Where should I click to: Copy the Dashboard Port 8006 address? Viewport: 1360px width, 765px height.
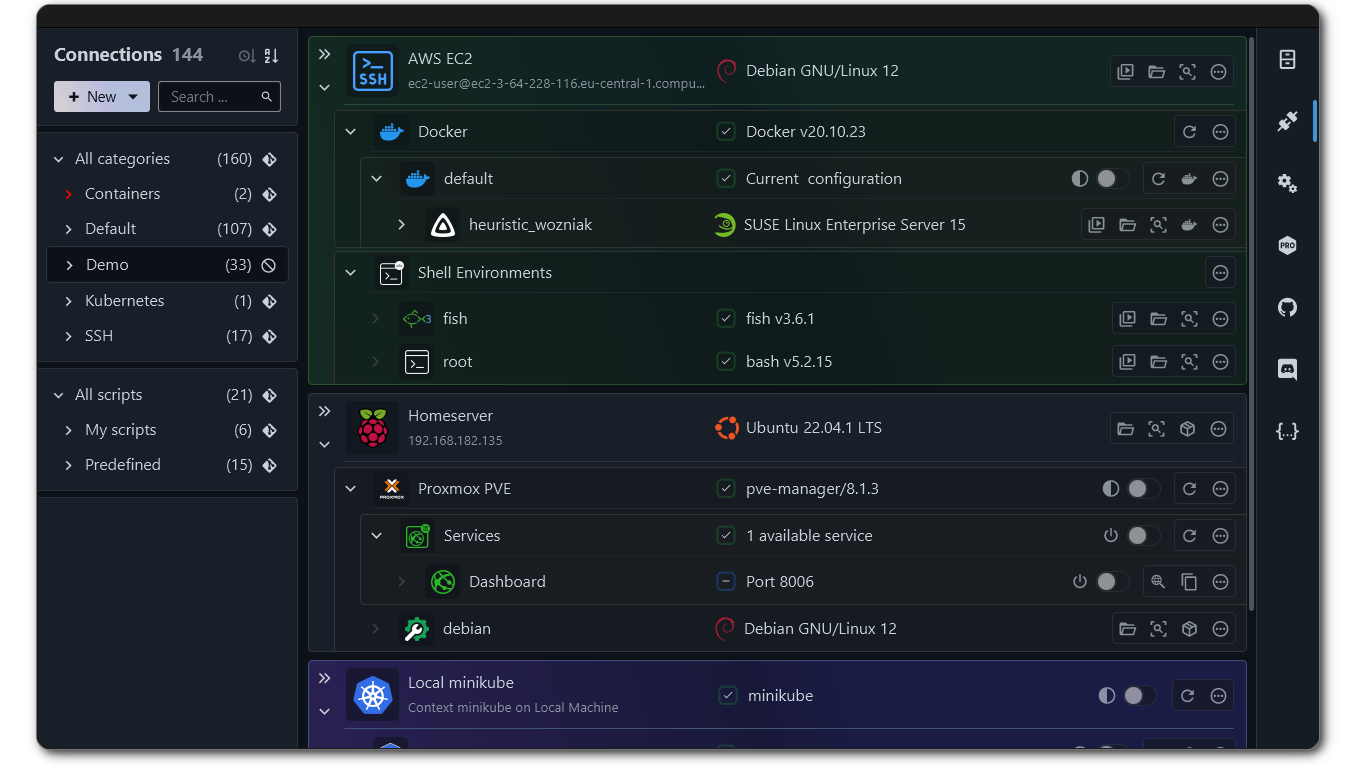click(1189, 582)
